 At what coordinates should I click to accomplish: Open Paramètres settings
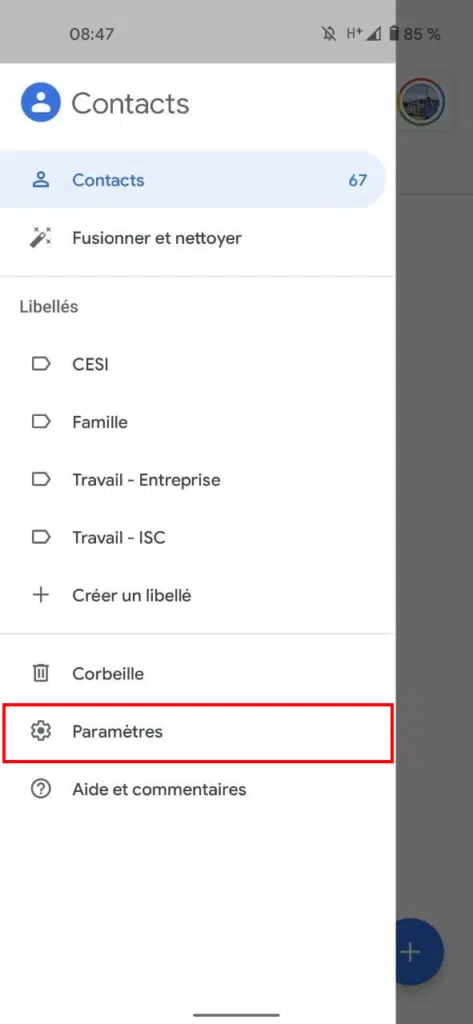tap(198, 732)
